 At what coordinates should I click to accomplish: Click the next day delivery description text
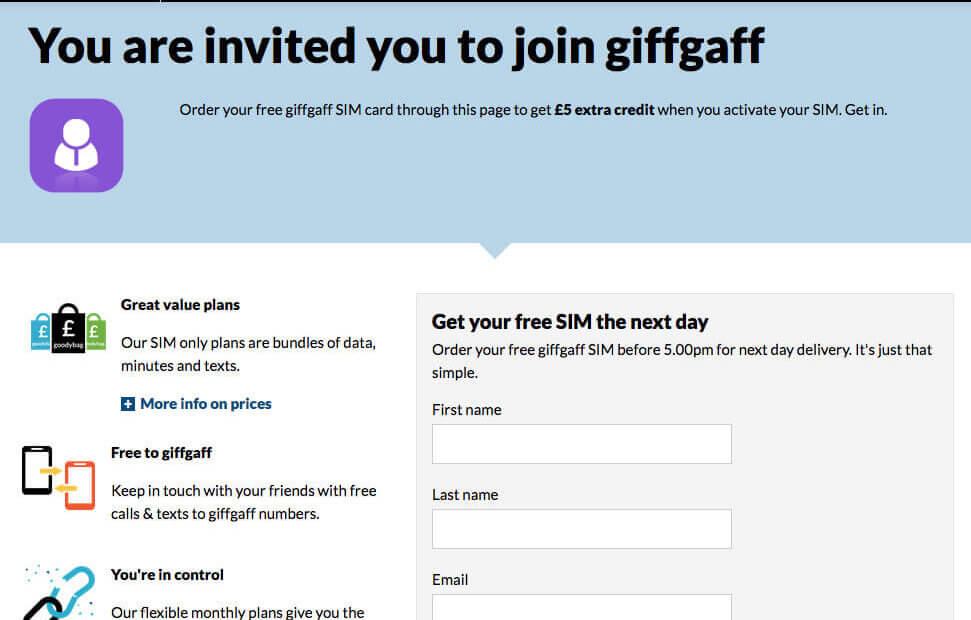(682, 361)
